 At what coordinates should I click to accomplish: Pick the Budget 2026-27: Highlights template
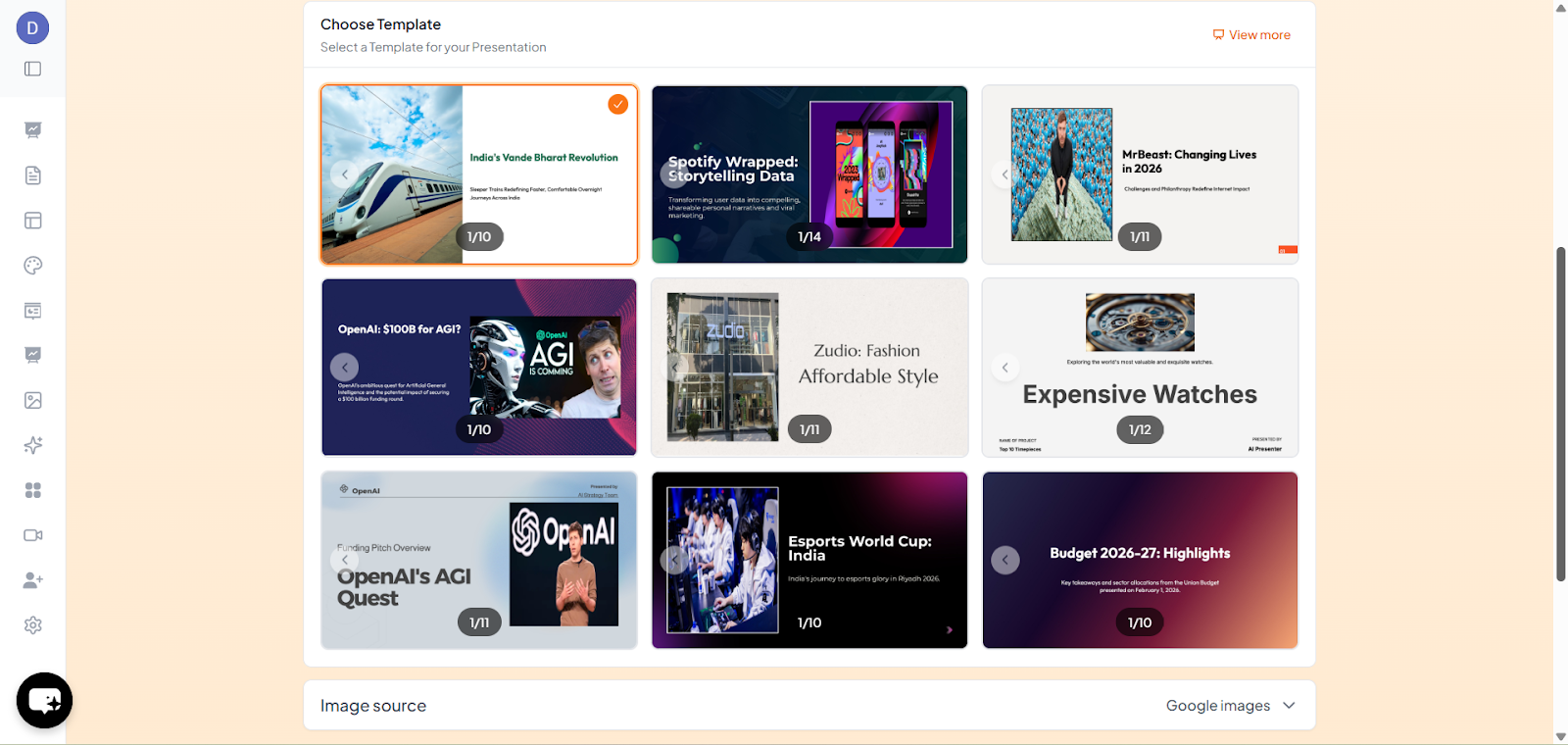[1140, 560]
